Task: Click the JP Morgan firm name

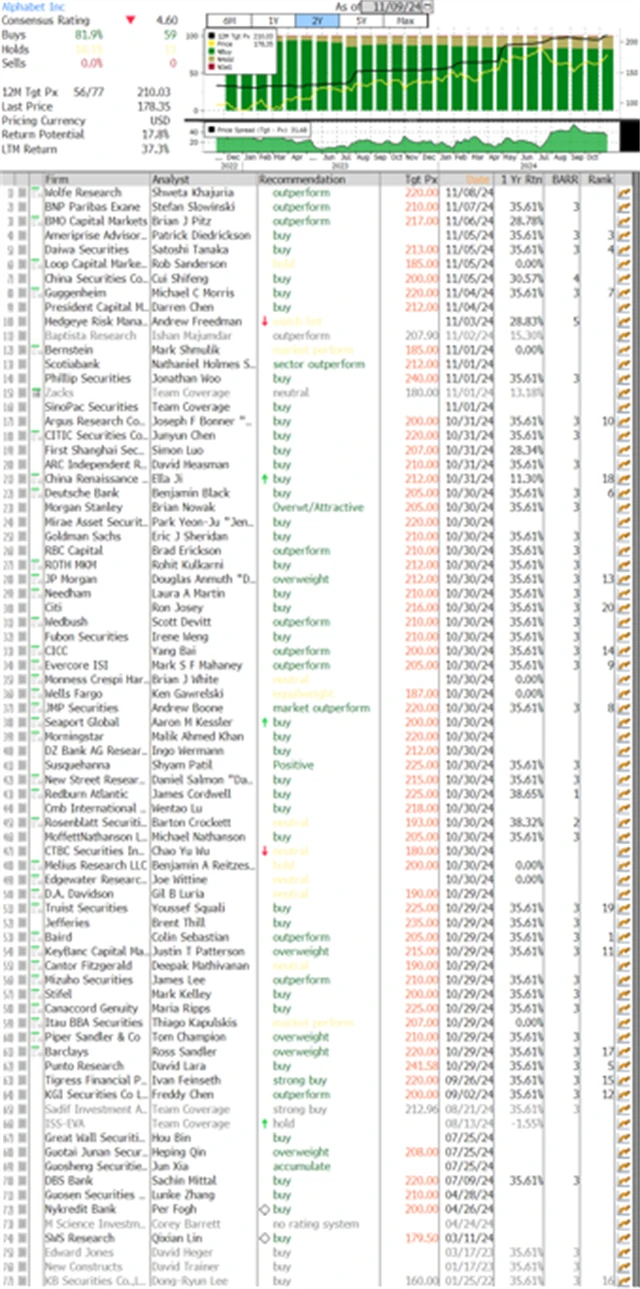Action: click(67, 580)
